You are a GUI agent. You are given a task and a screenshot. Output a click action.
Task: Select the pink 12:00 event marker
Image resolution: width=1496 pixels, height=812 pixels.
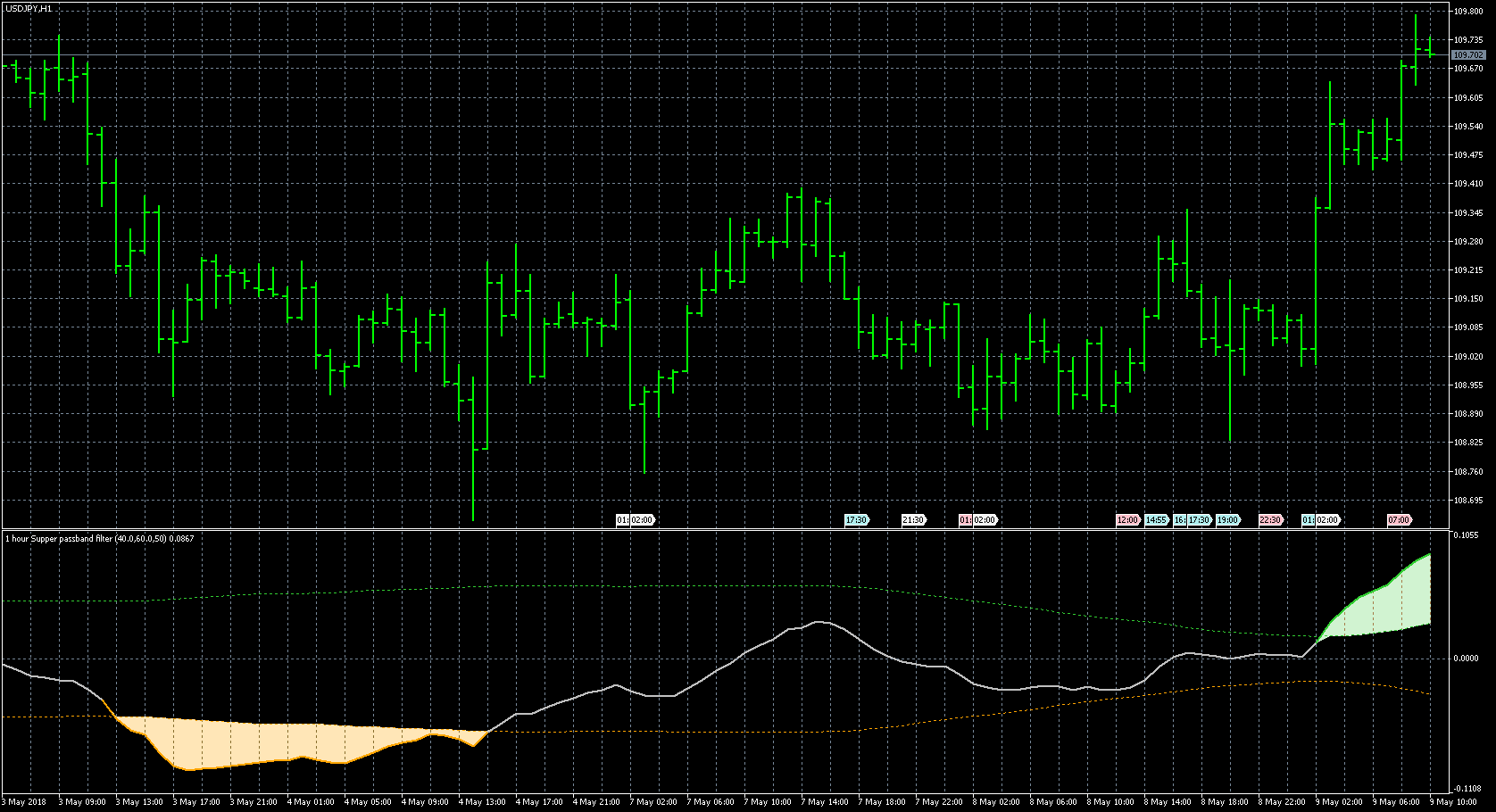point(1127,519)
